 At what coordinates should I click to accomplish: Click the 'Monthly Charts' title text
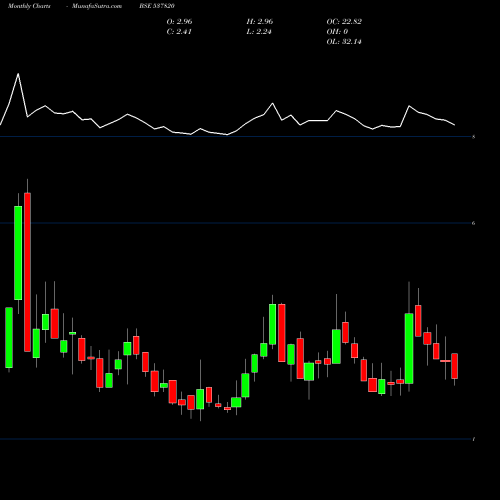[x=29, y=6]
